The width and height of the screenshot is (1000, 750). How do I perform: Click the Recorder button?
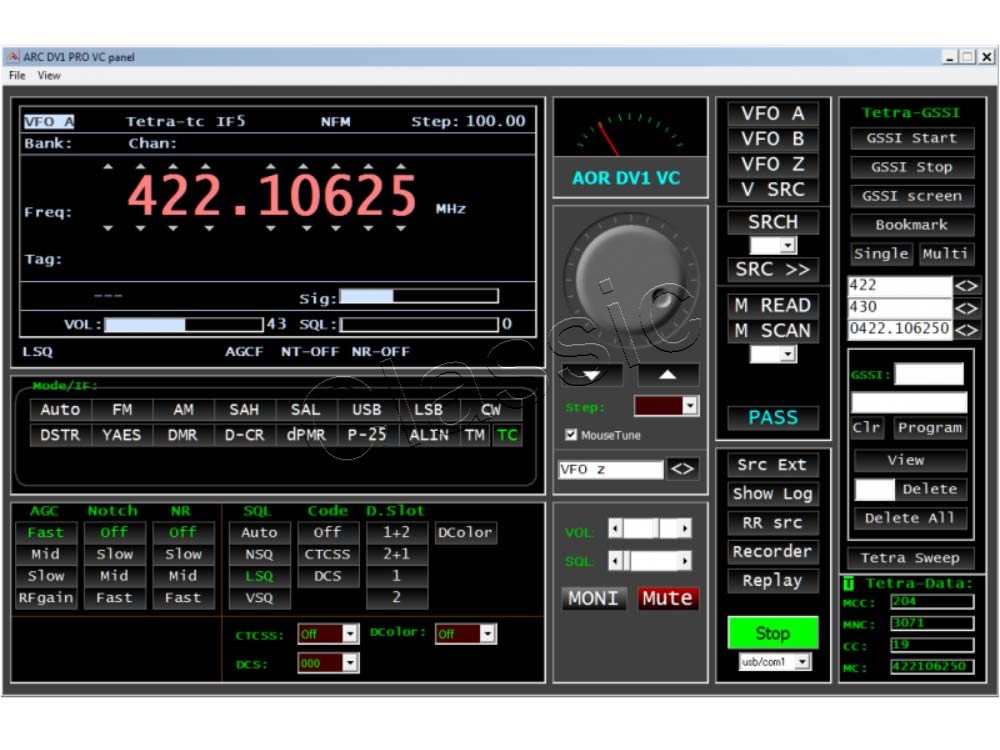point(772,552)
